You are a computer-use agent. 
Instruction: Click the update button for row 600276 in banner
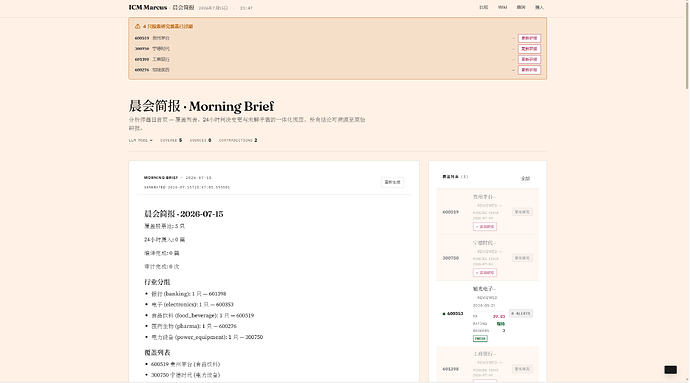click(x=529, y=70)
